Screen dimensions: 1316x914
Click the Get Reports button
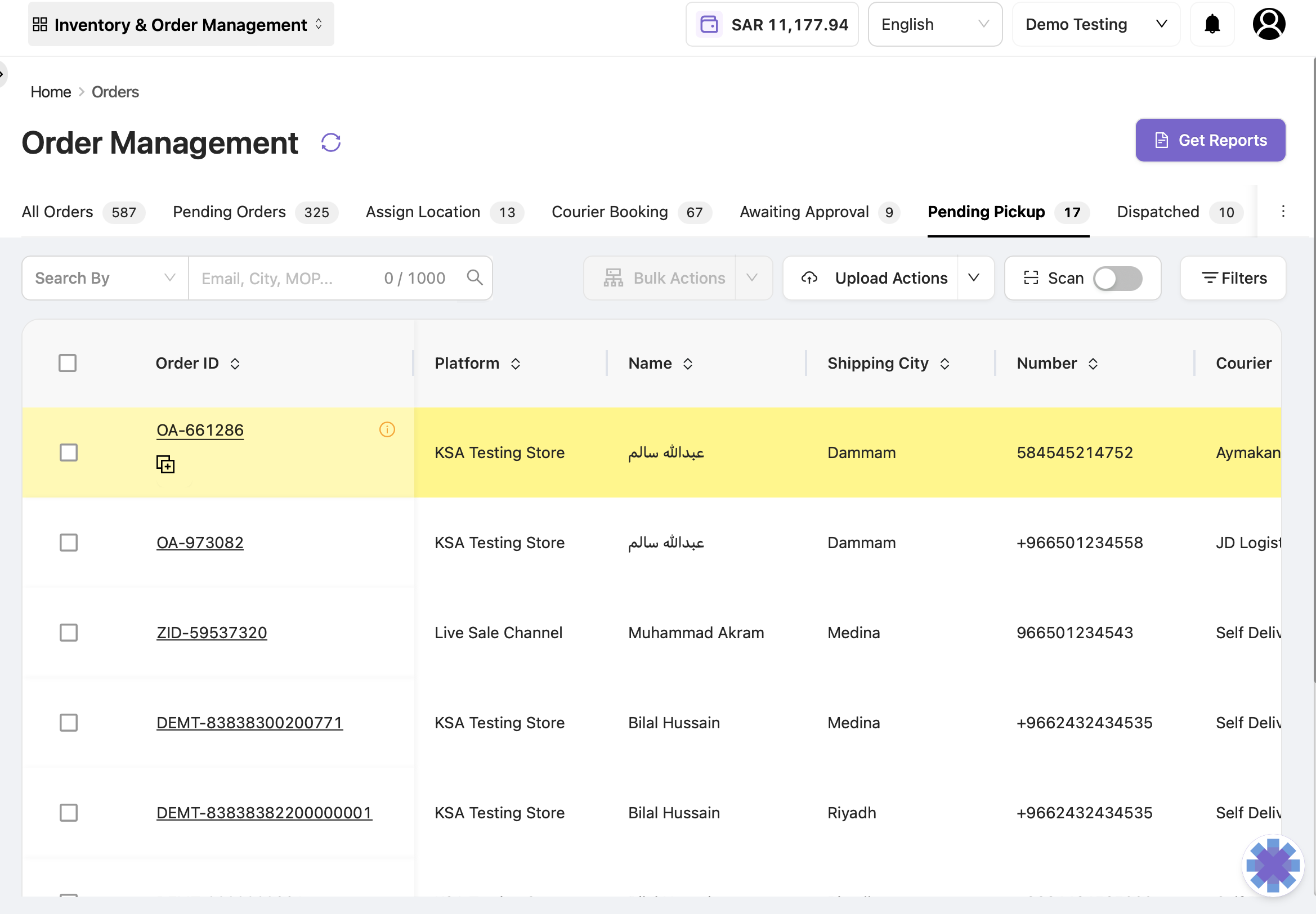click(1210, 140)
